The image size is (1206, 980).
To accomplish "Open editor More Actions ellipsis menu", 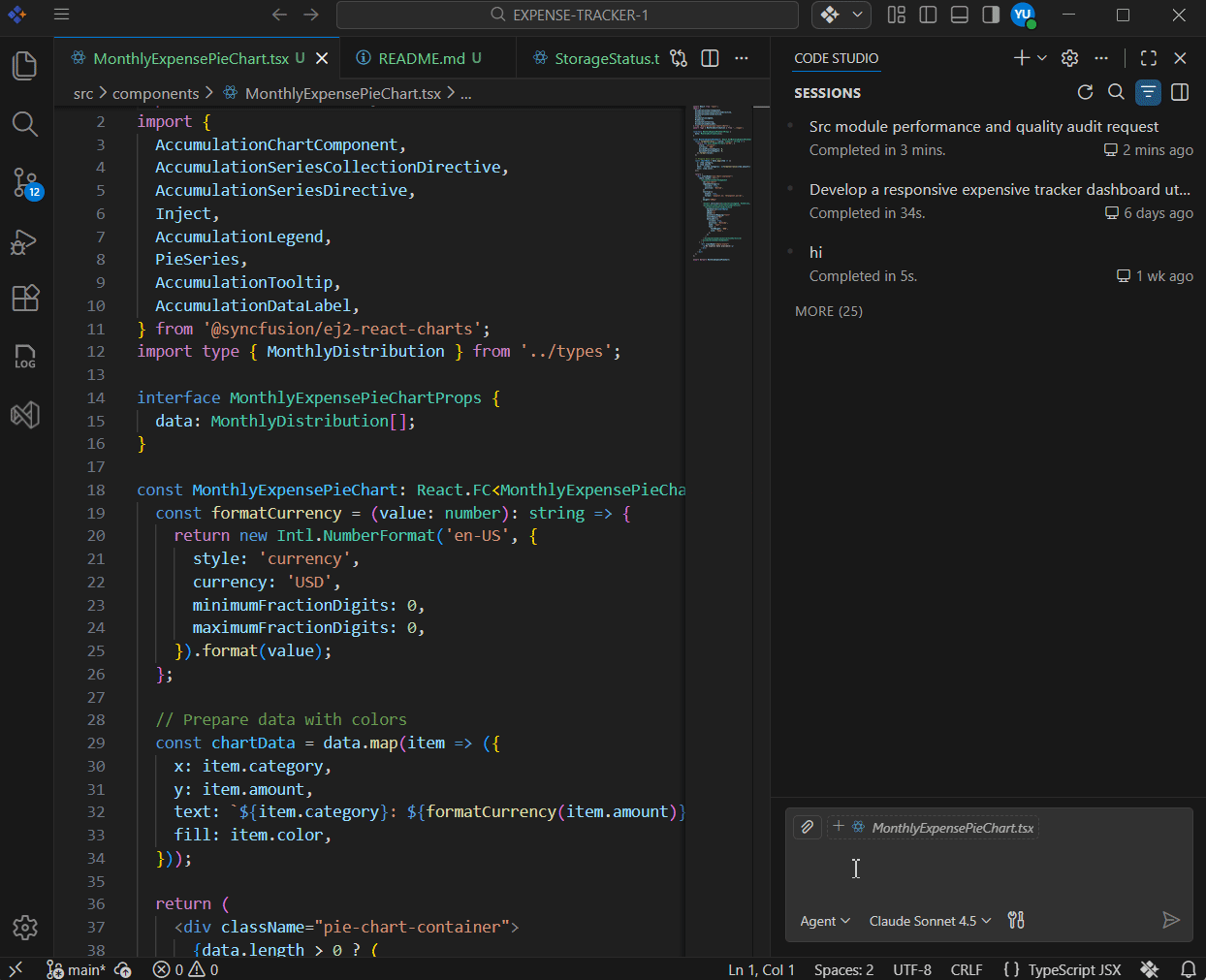I will tap(742, 58).
